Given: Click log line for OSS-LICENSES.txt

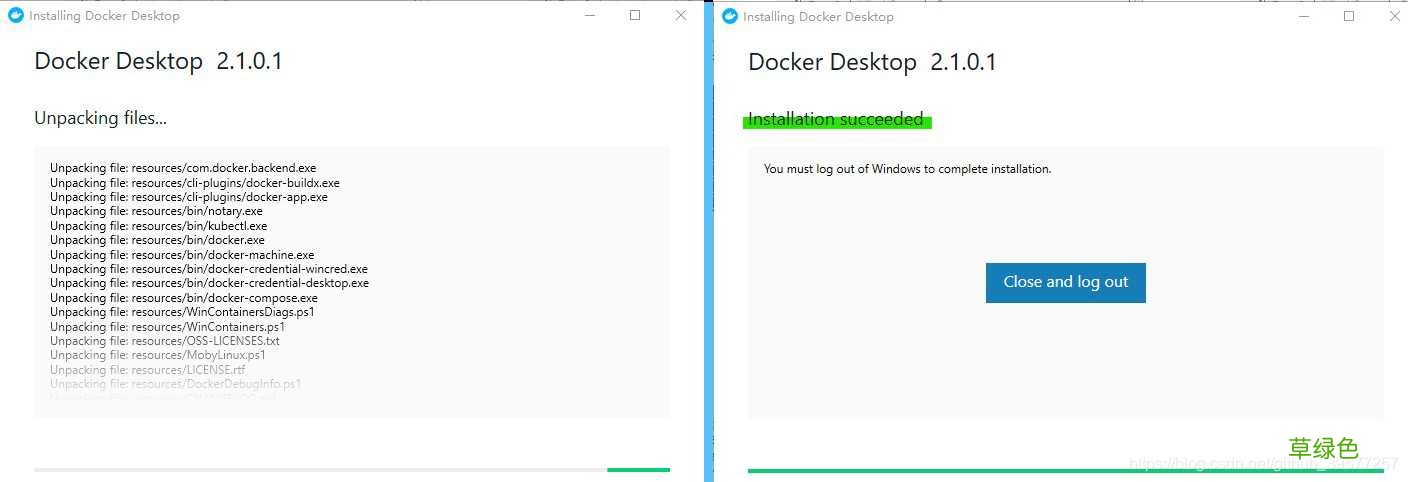Looking at the screenshot, I should [165, 341].
